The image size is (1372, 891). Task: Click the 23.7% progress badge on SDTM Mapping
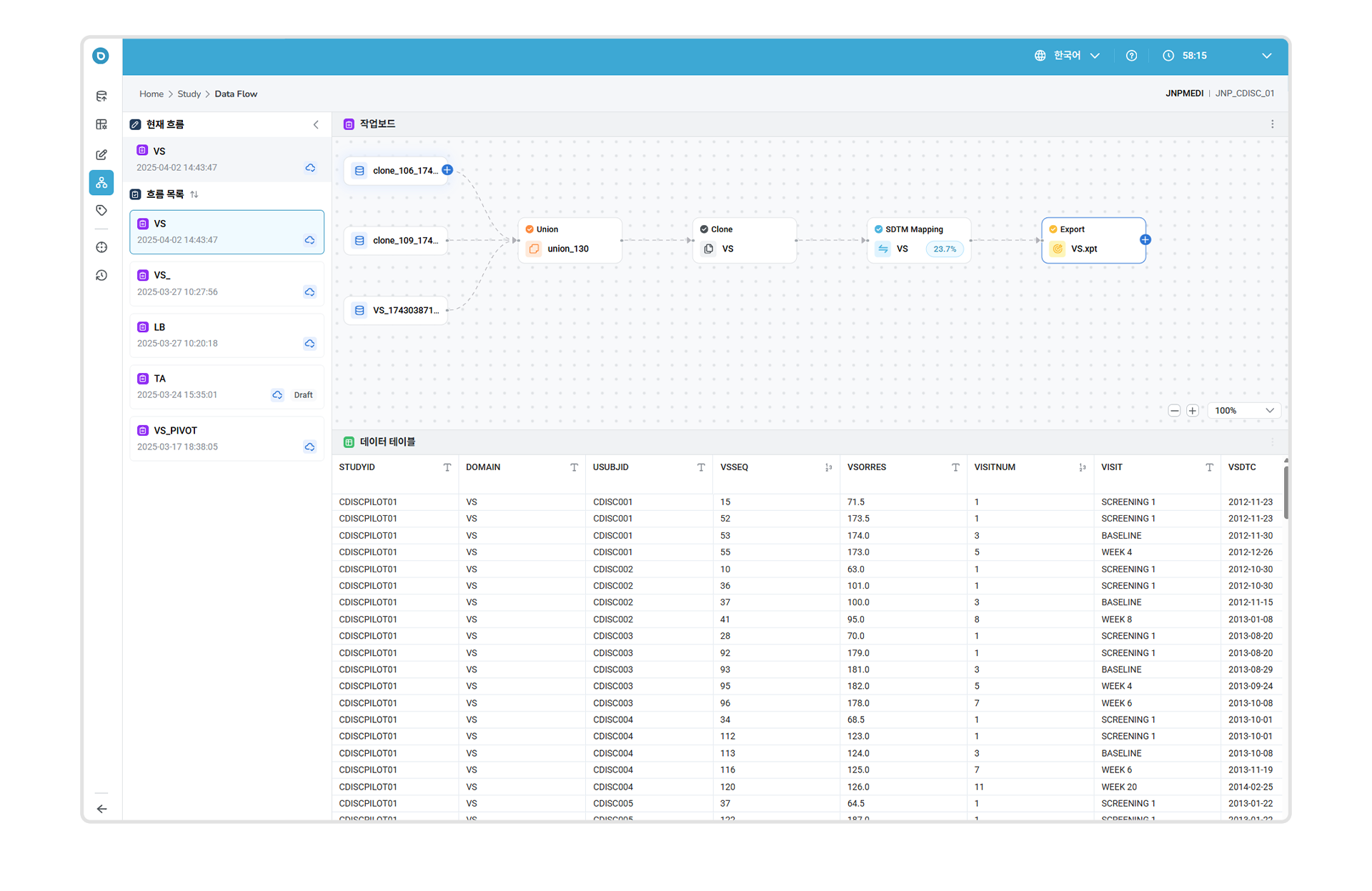tap(944, 249)
